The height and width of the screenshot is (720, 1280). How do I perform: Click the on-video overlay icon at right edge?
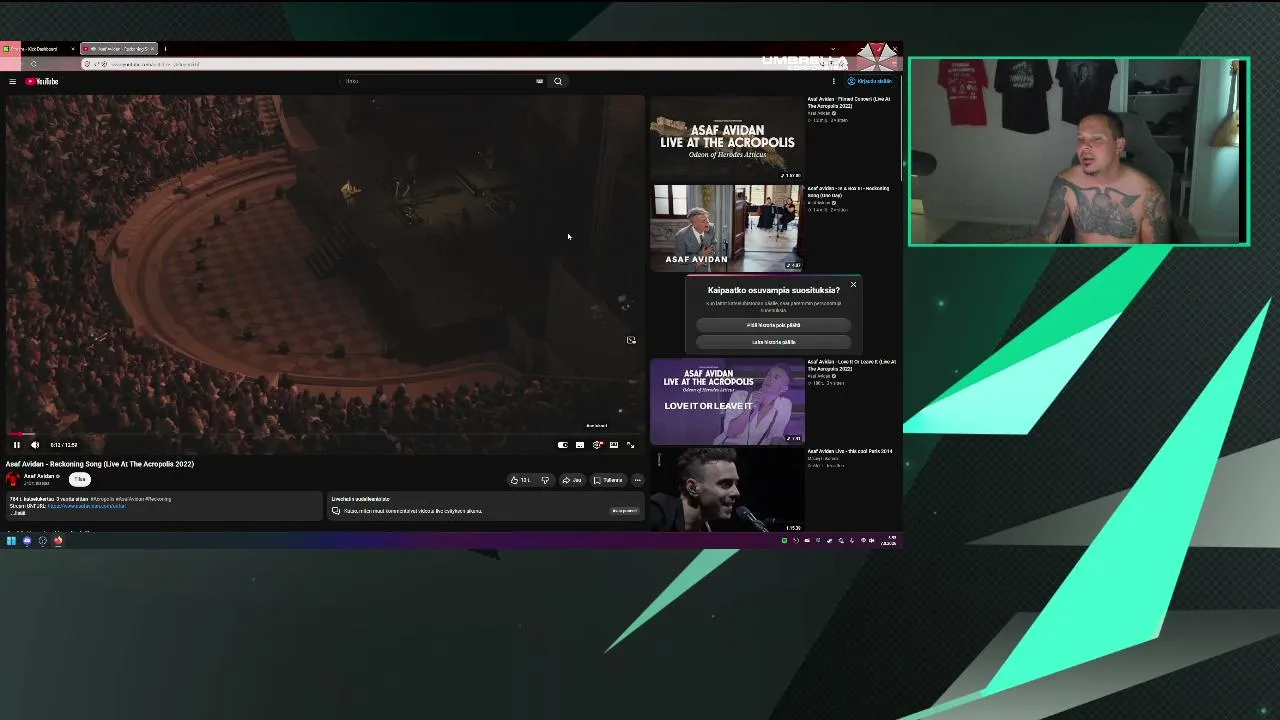click(x=631, y=340)
